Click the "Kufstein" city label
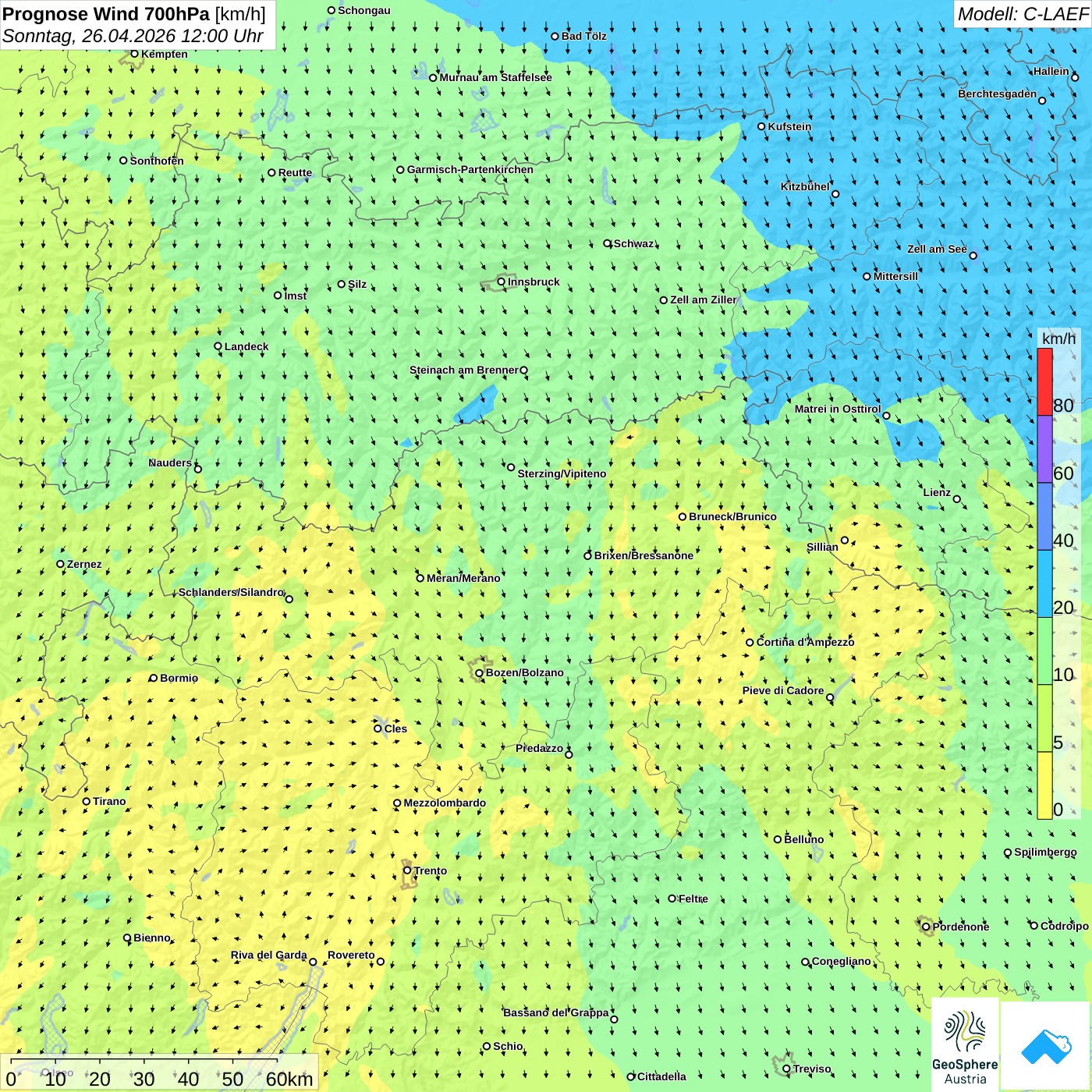This screenshot has height=1092, width=1092. (x=789, y=126)
